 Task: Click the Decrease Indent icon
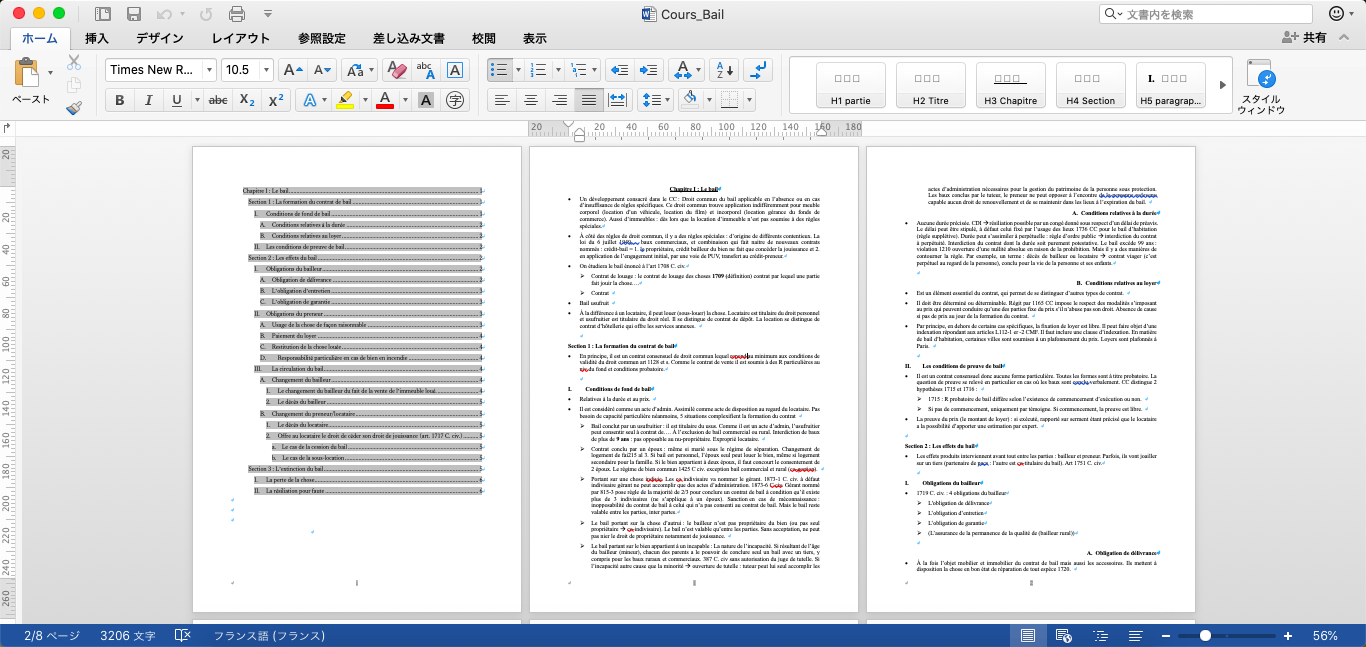tap(619, 70)
